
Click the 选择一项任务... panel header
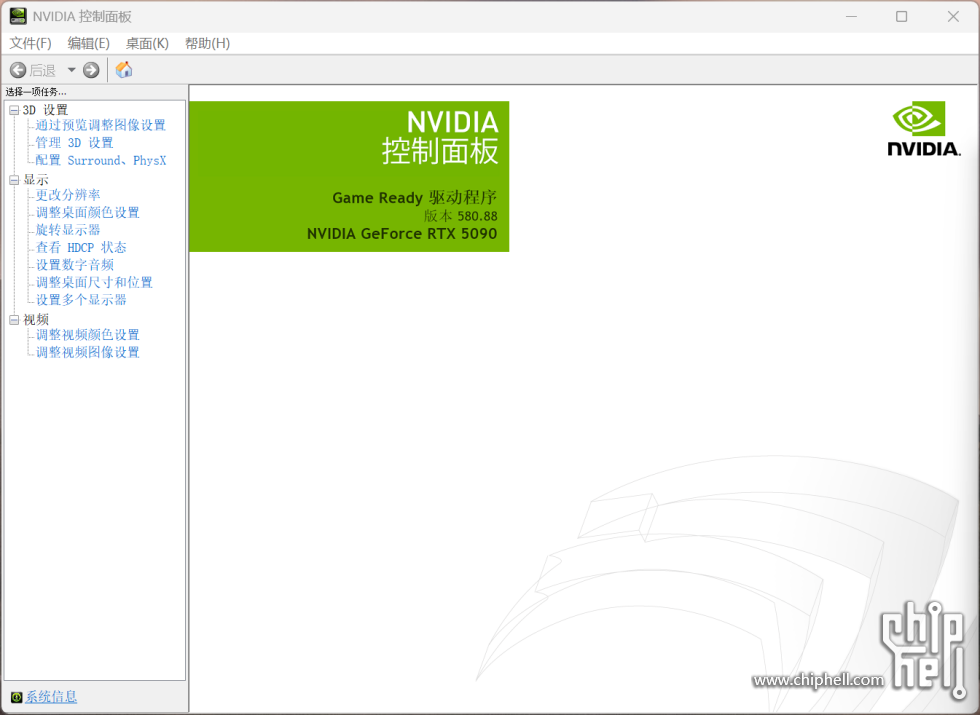pyautogui.click(x=36, y=92)
